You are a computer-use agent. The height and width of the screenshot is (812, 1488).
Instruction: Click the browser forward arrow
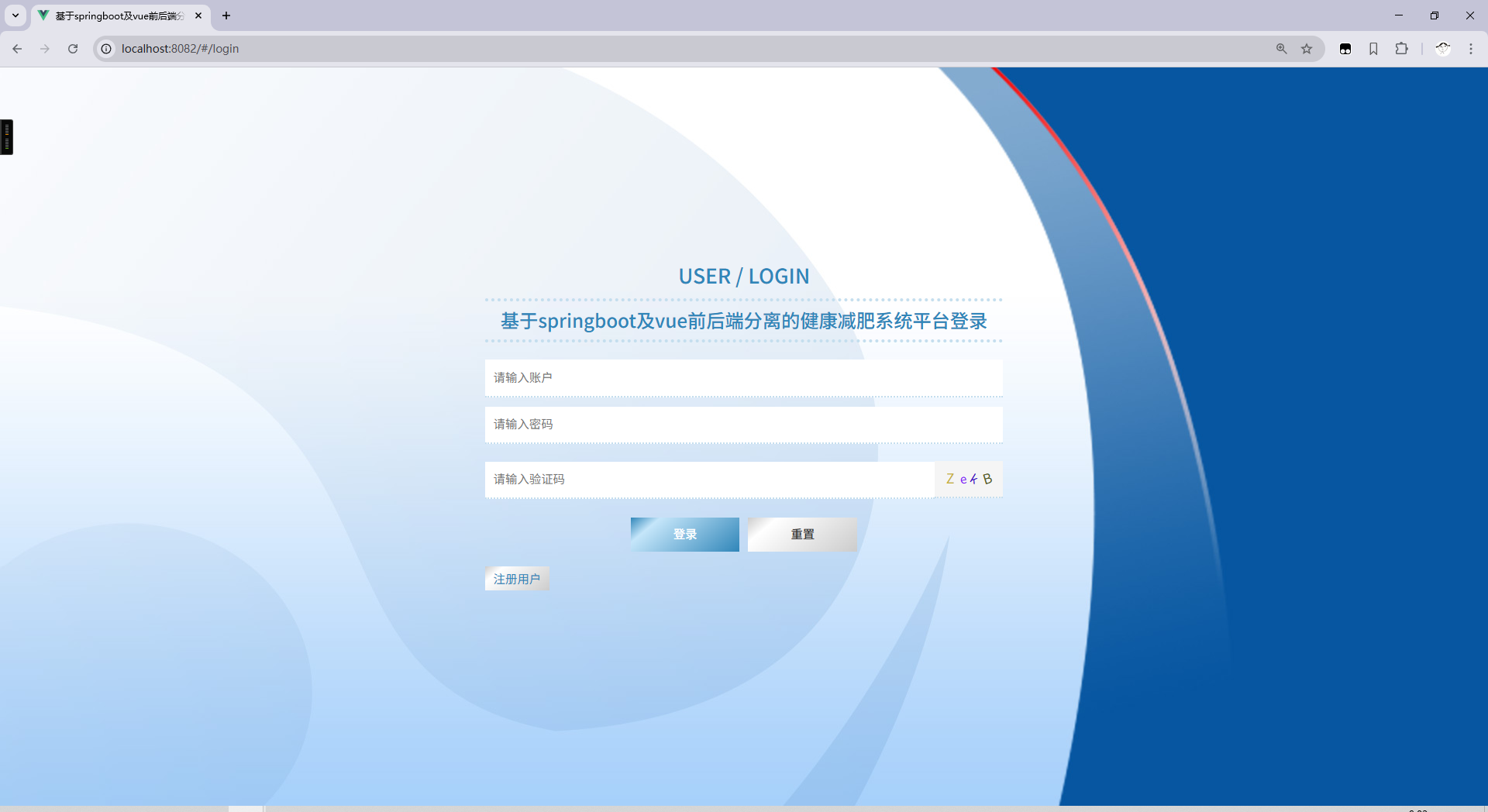point(45,49)
